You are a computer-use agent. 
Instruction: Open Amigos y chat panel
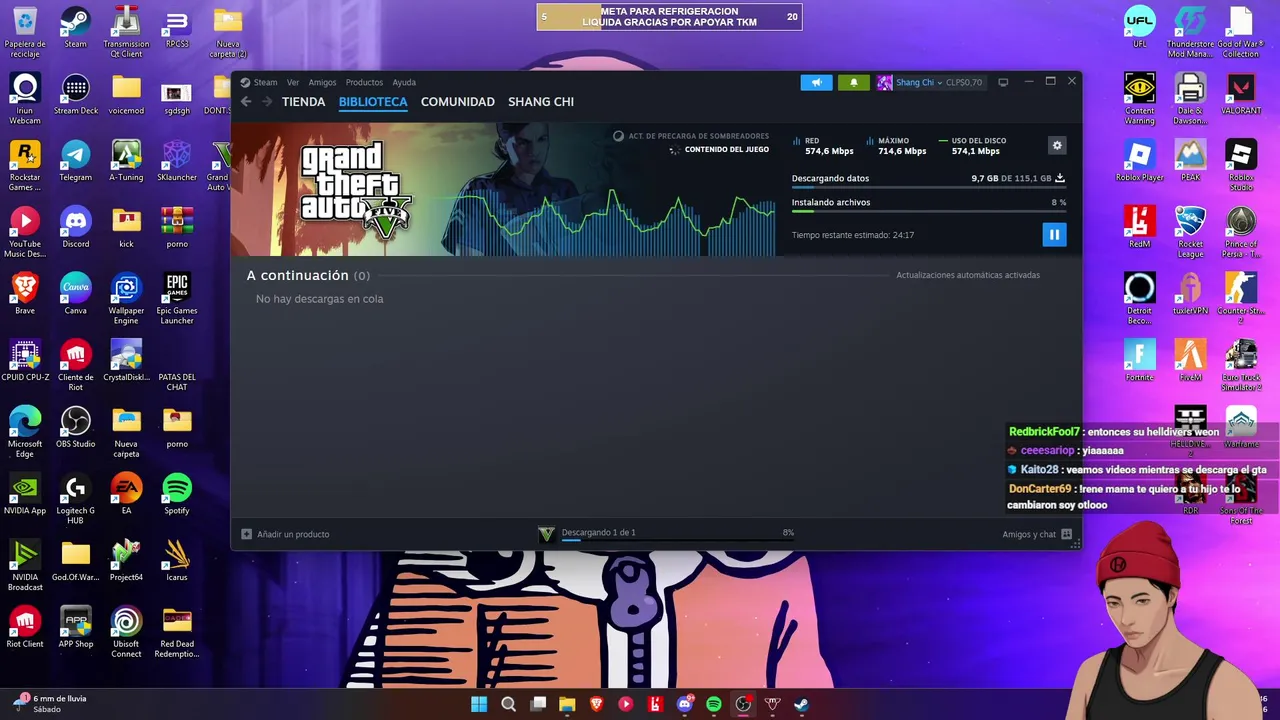coord(1037,534)
